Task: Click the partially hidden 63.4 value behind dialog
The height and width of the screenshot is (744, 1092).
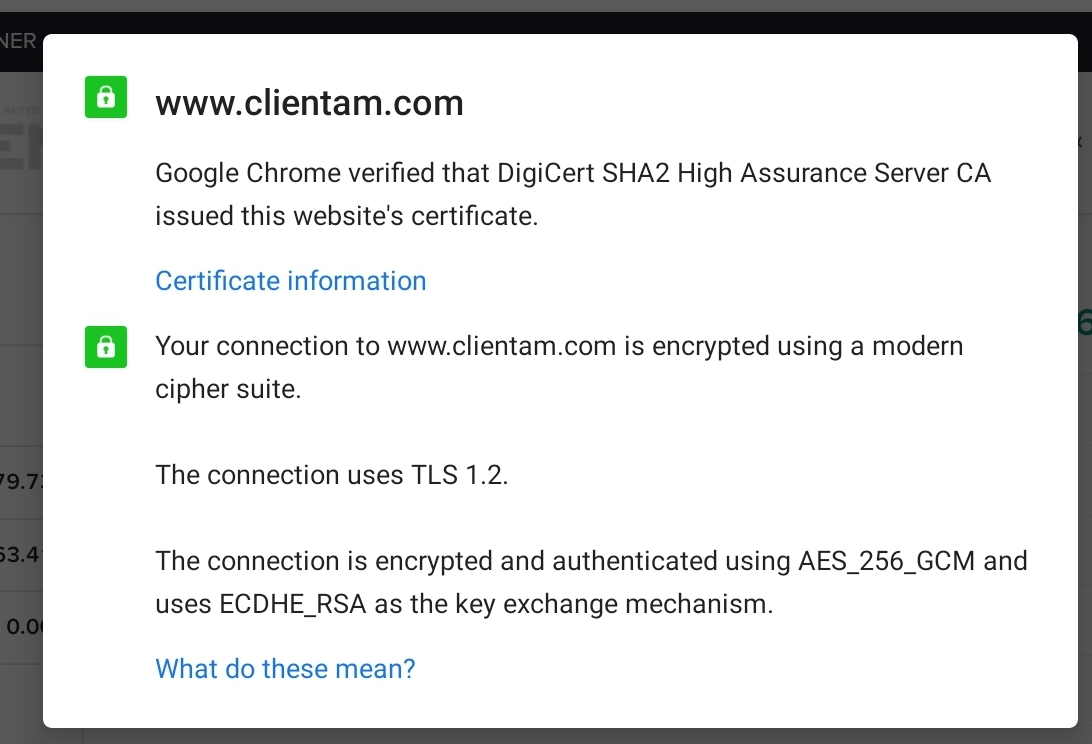Action: pos(22,555)
